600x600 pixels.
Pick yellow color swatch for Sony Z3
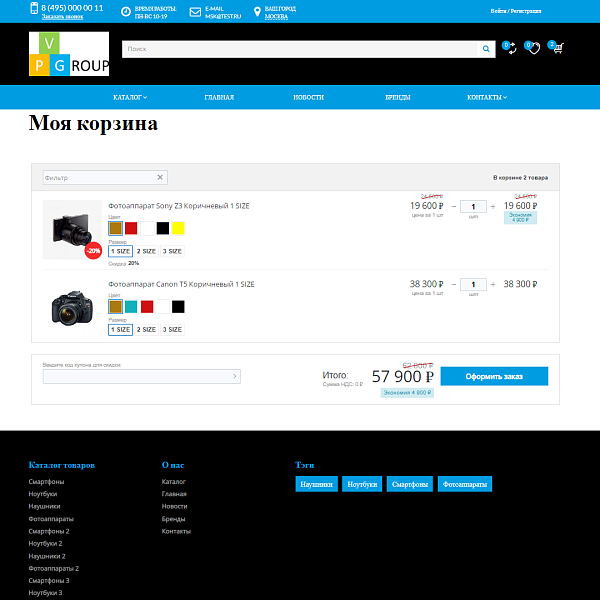(x=178, y=228)
